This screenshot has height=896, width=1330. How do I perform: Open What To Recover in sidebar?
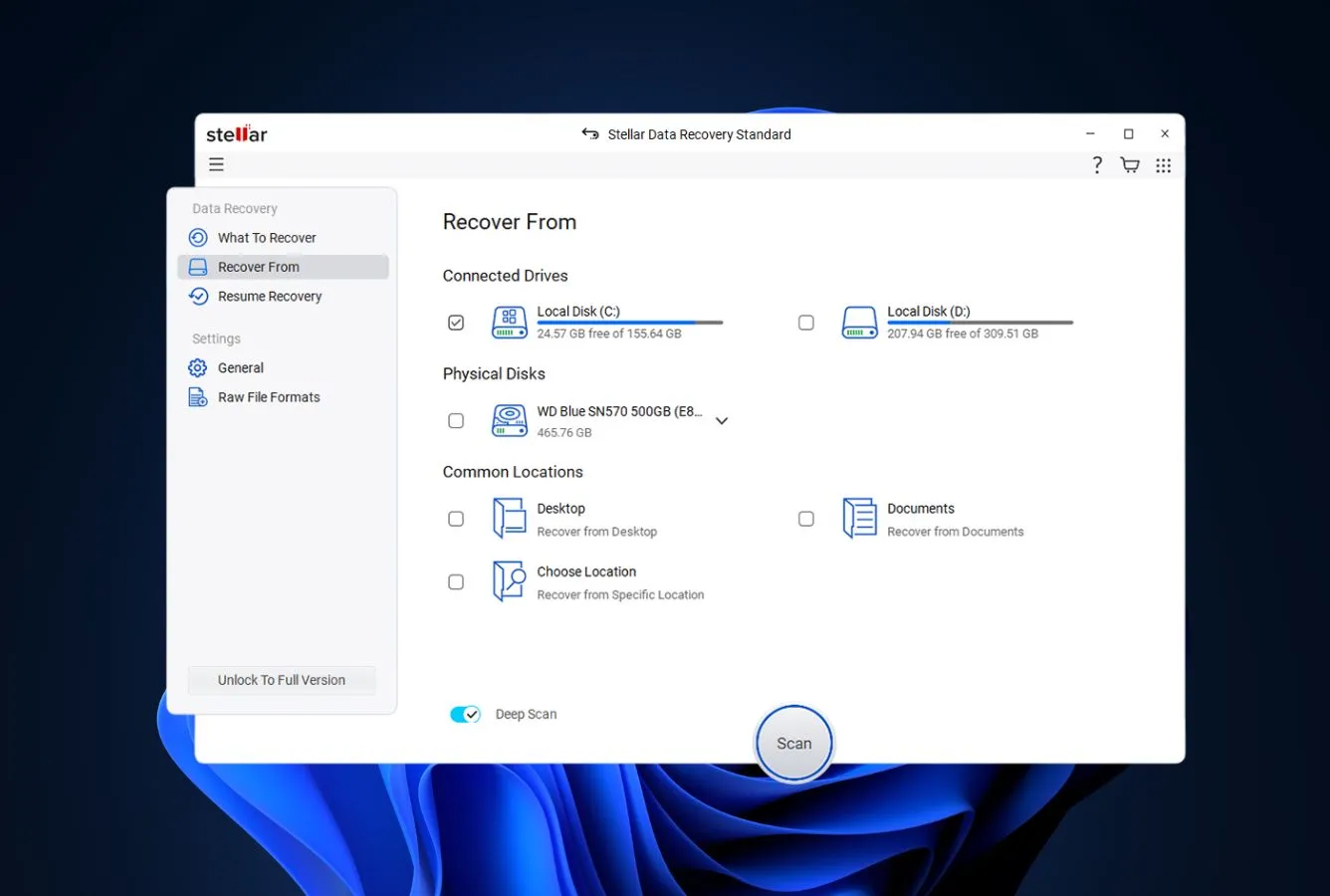pos(283,238)
